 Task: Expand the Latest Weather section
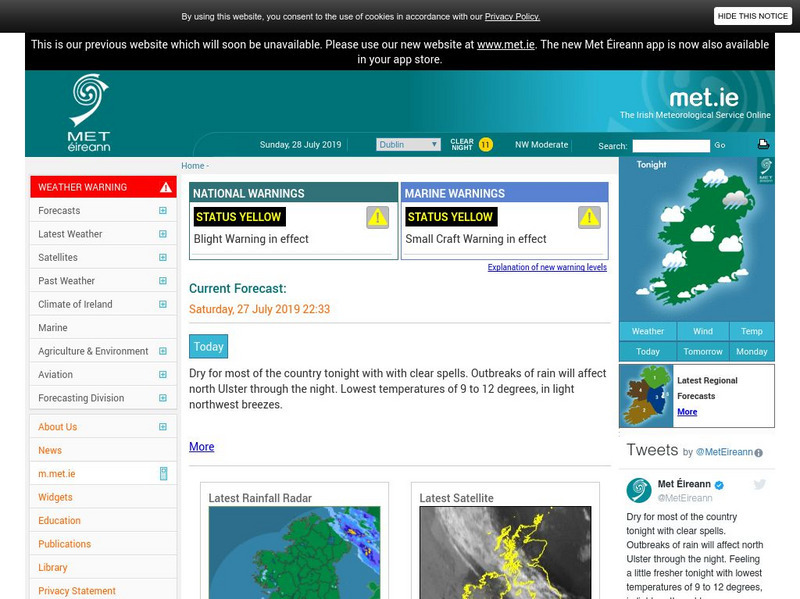(163, 234)
